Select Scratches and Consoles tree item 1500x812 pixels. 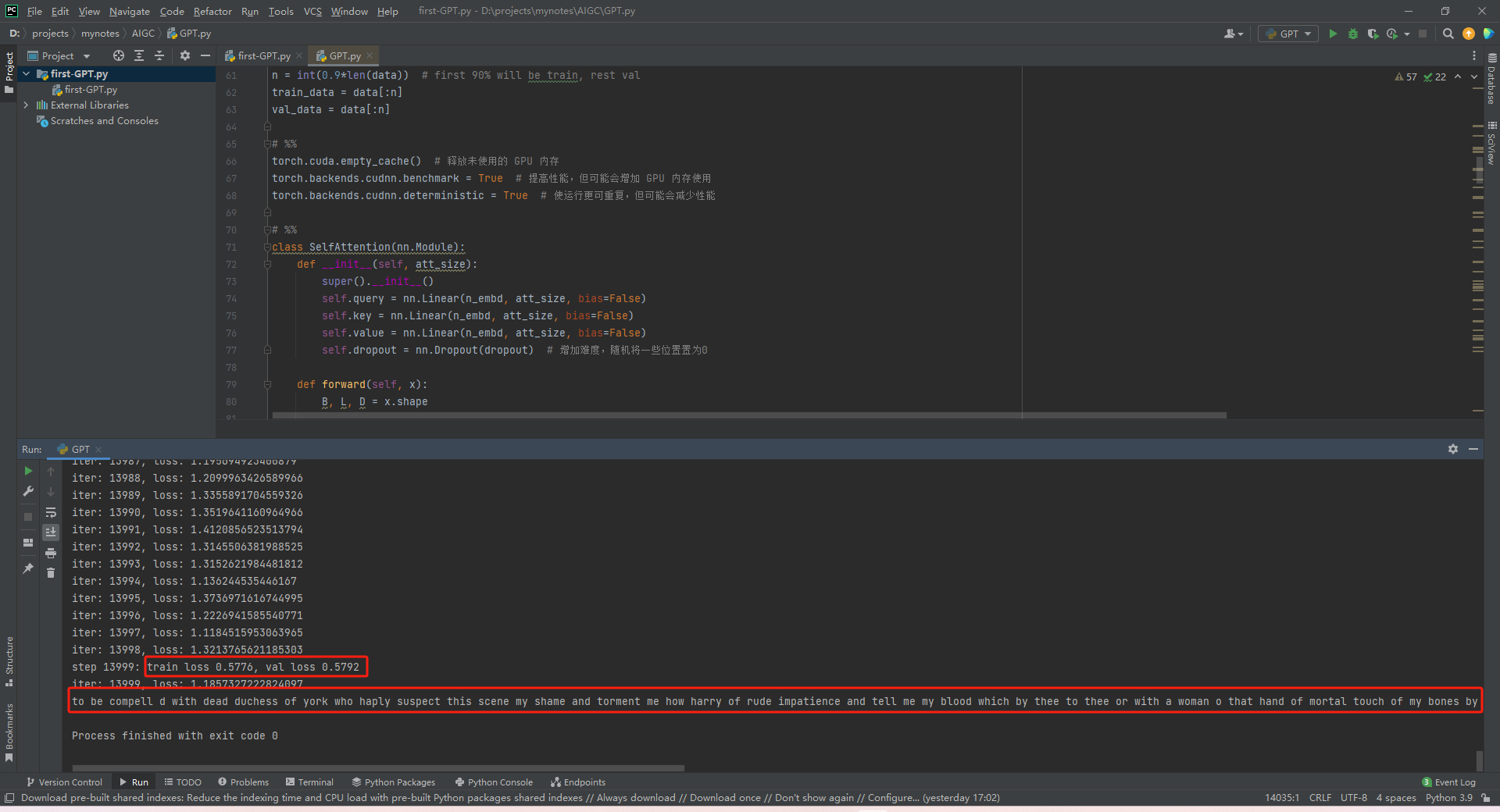104,121
